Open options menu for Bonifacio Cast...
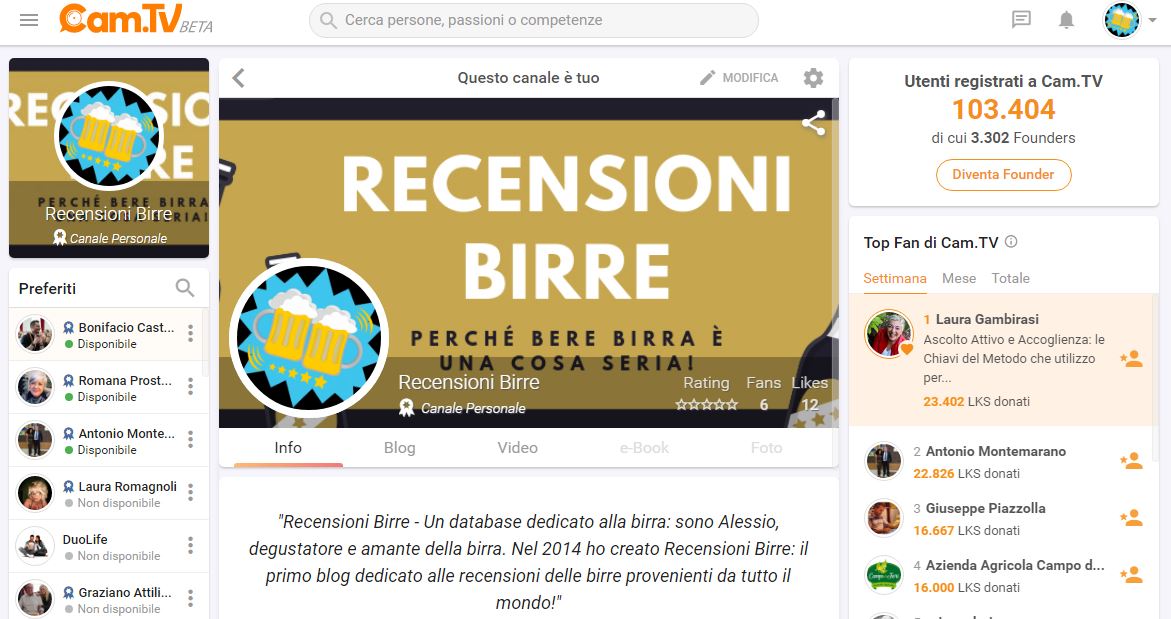Image resolution: width=1171 pixels, height=619 pixels. 190,334
